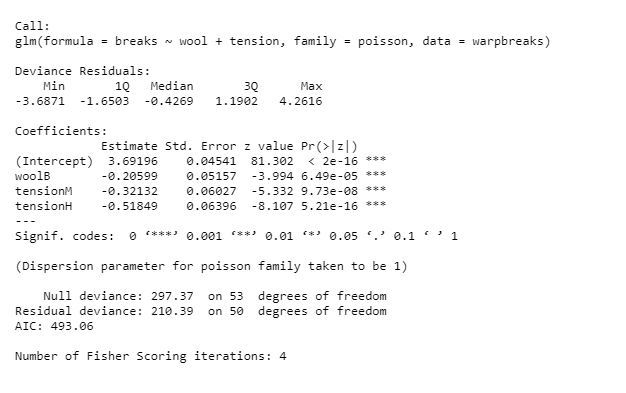Select the 'Deviance Residuals:' heading

coord(83,71)
